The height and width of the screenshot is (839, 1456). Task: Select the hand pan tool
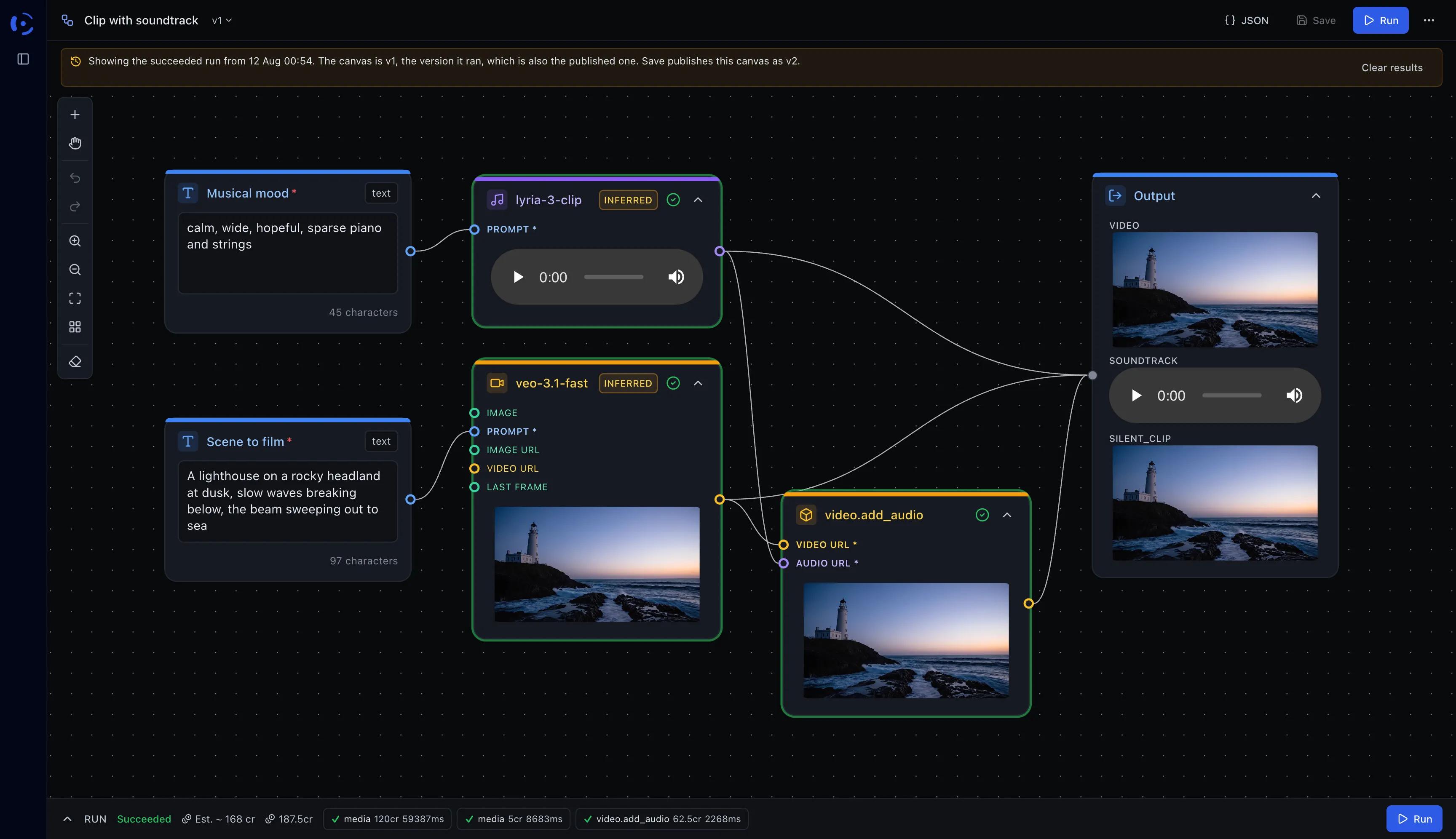point(75,144)
